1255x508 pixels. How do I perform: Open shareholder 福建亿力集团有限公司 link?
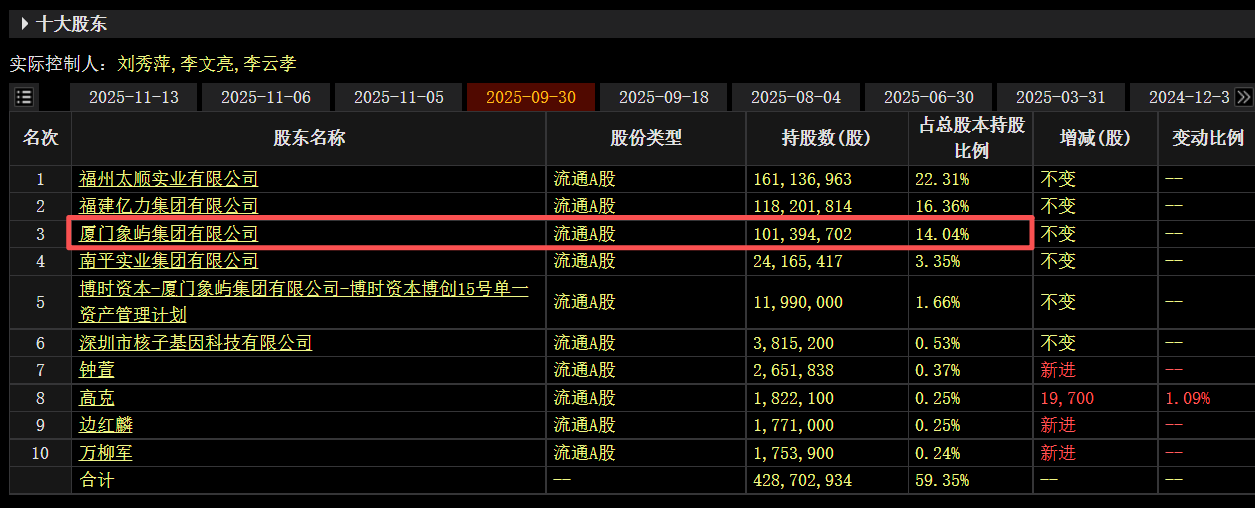(x=169, y=206)
